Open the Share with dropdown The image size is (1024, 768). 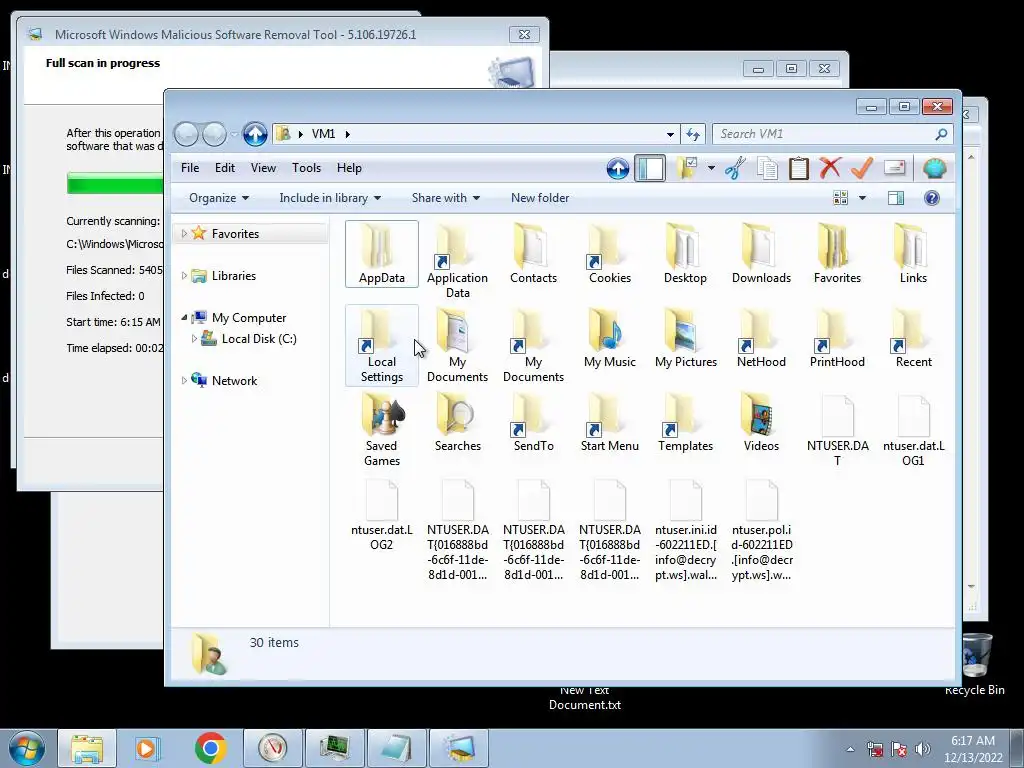point(445,198)
